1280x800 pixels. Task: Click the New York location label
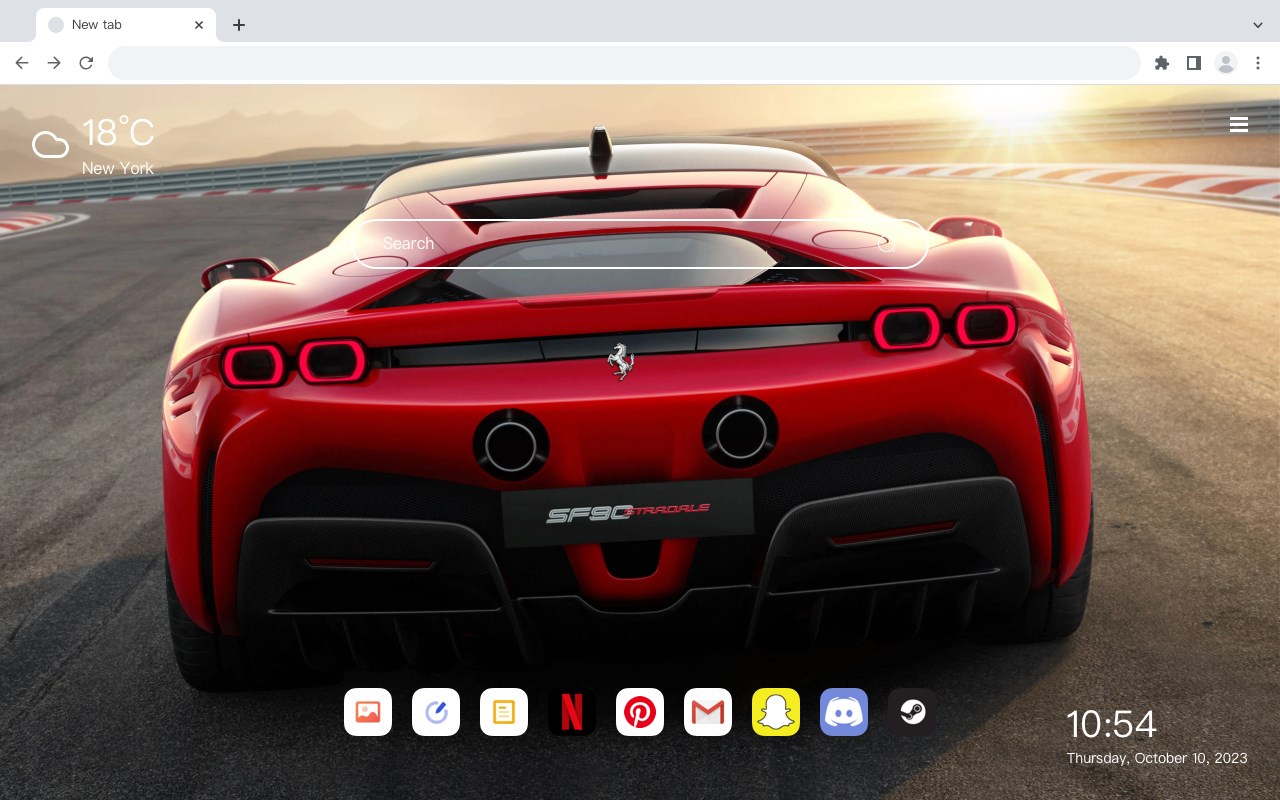coord(118,169)
